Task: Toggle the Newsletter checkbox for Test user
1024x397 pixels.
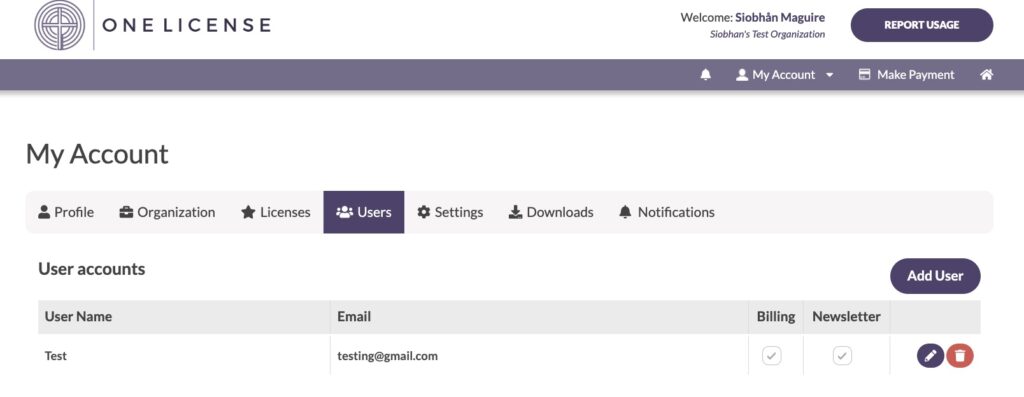Action: [x=842, y=356]
